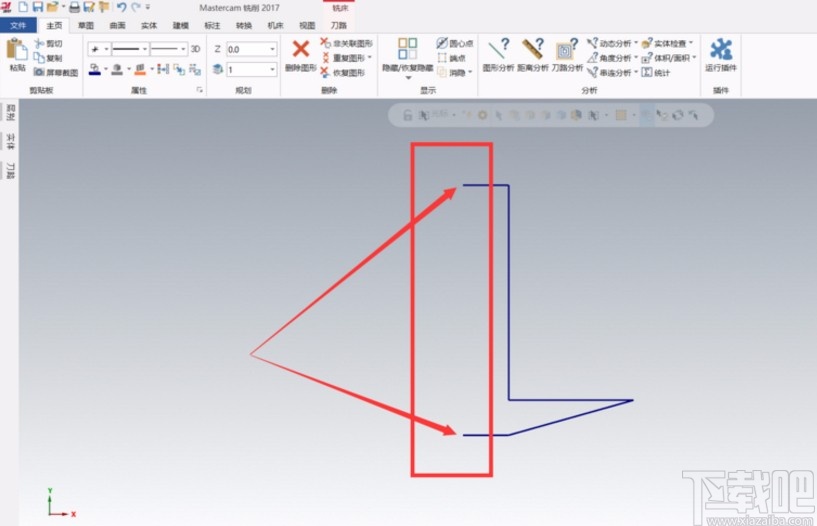Switch to the 机床 ribbon tab
This screenshot has width=817, height=526.
(275, 25)
